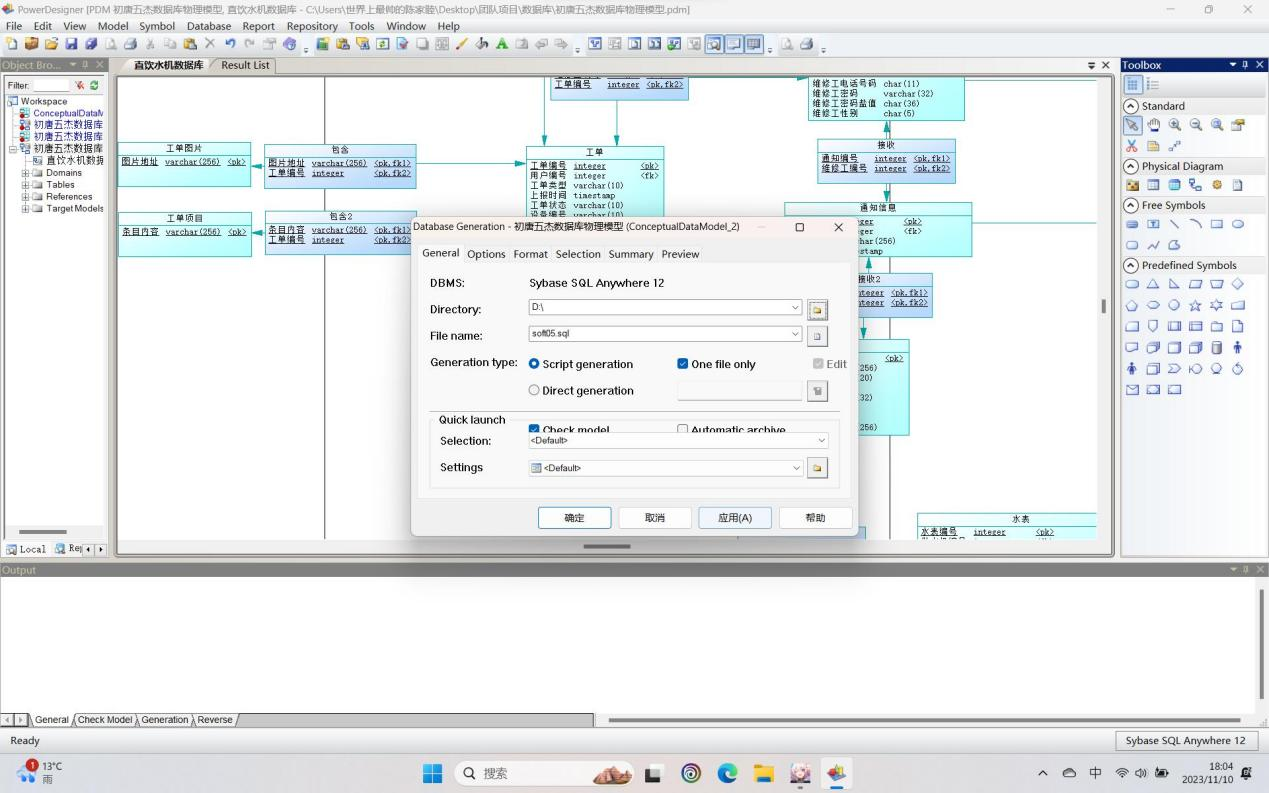Open Microsoft Edge from the taskbar
Screen dimensions: 1269x793
click(727, 773)
